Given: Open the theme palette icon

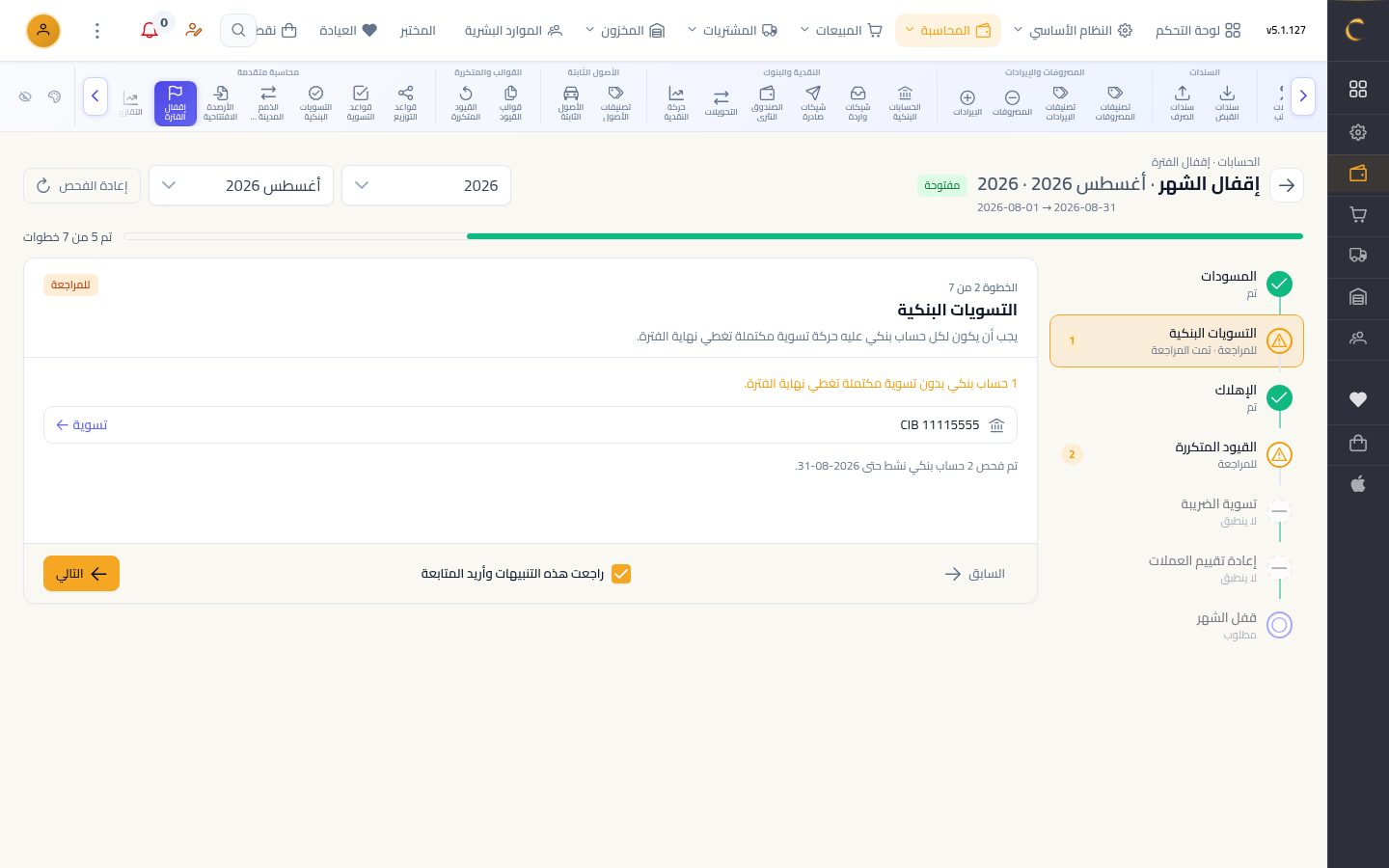Looking at the screenshot, I should coord(54,96).
